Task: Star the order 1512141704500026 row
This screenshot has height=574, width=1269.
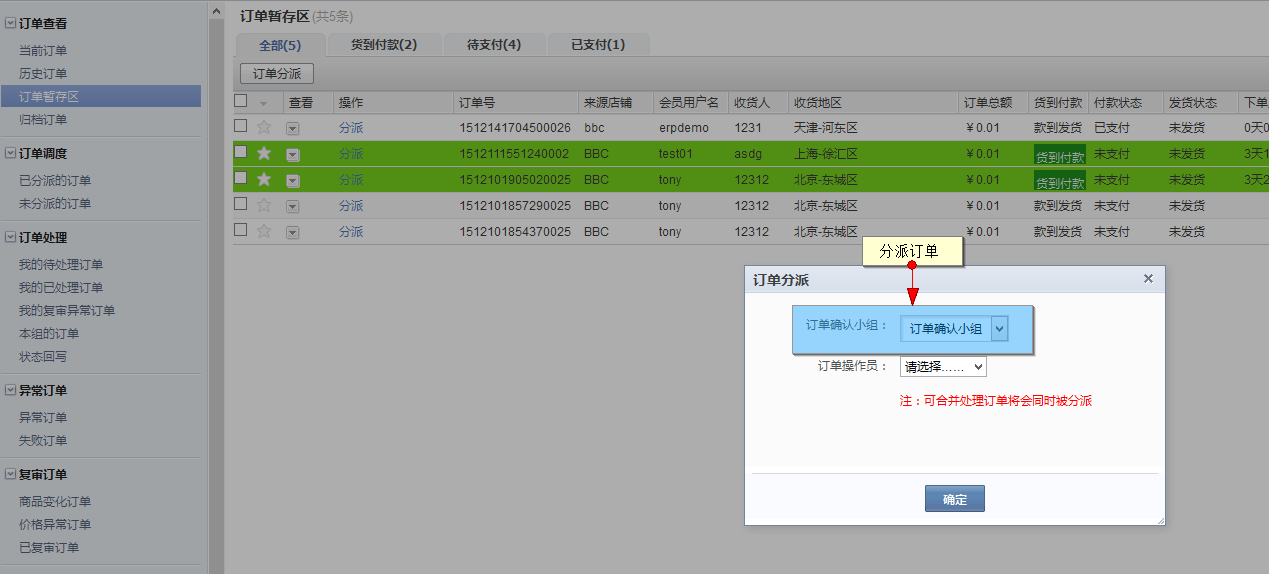Action: pos(264,127)
